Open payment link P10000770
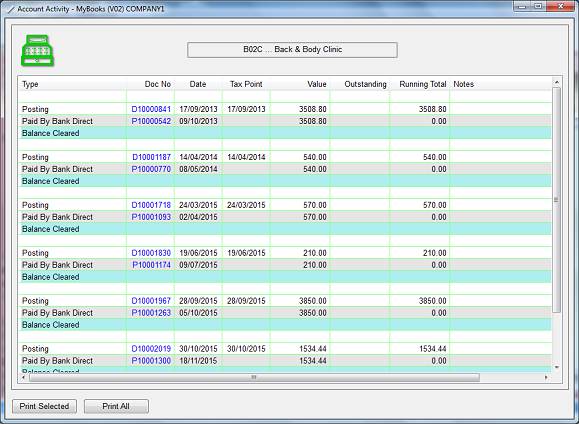The height and width of the screenshot is (424, 579). click(x=151, y=169)
